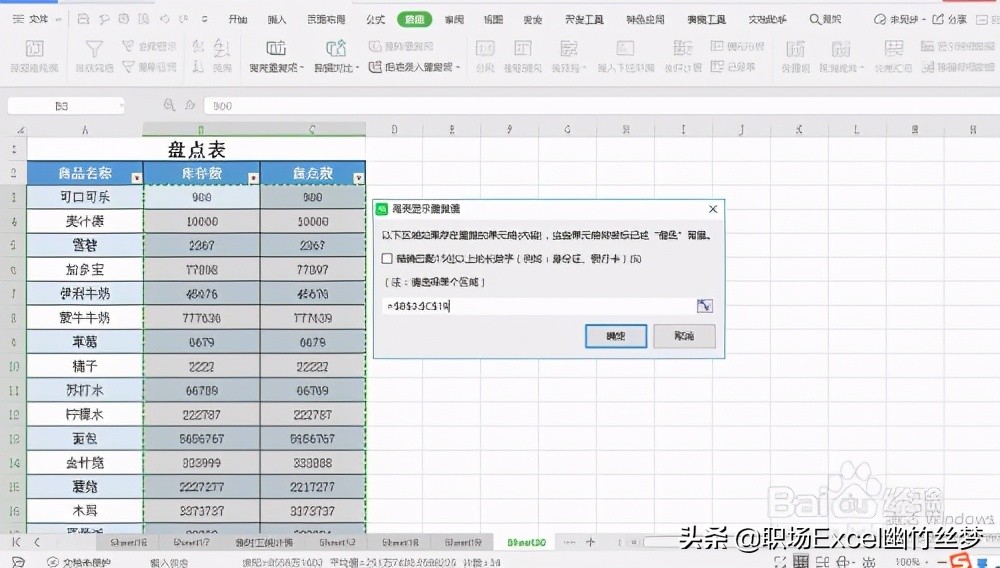Viewport: 1000px width, 568px height.
Task: Click the 分列 (text to columns) icon
Action: click(x=485, y=49)
